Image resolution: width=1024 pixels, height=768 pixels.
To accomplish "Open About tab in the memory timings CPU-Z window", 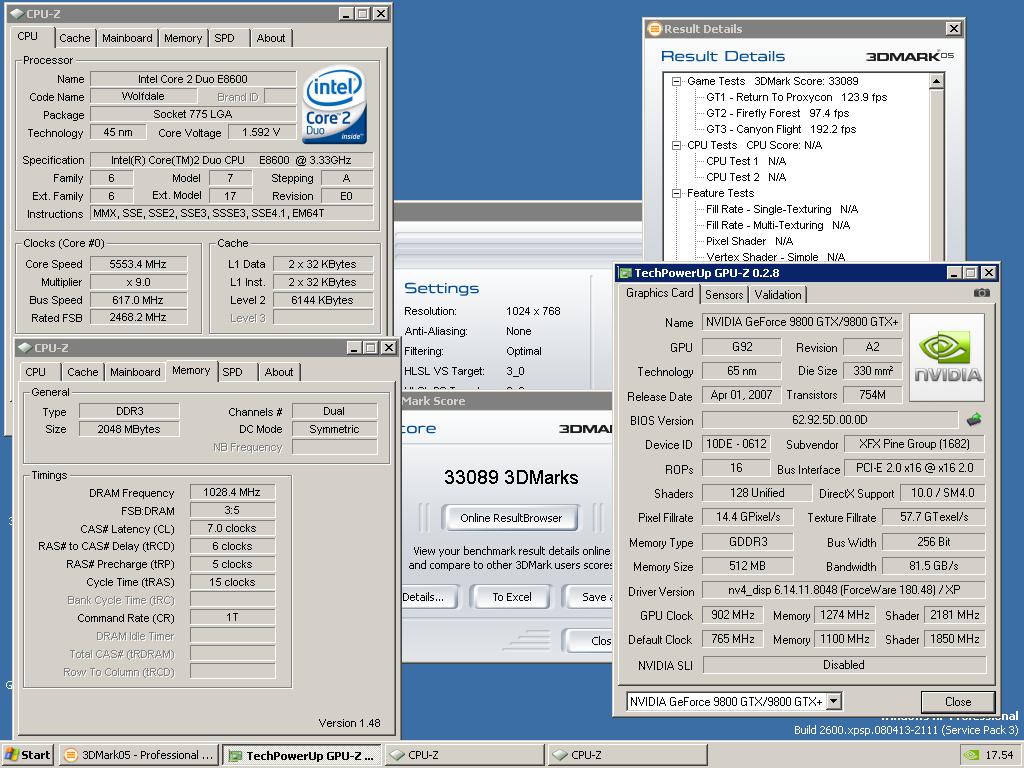I will 279,372.
